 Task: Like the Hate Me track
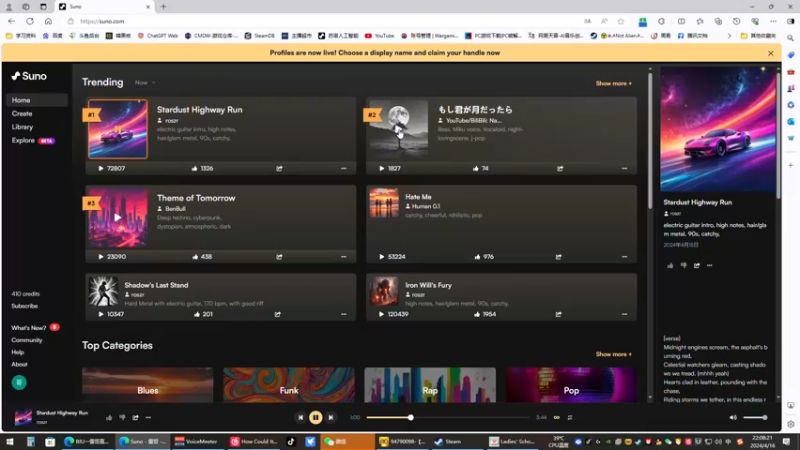pyautogui.click(x=477, y=257)
